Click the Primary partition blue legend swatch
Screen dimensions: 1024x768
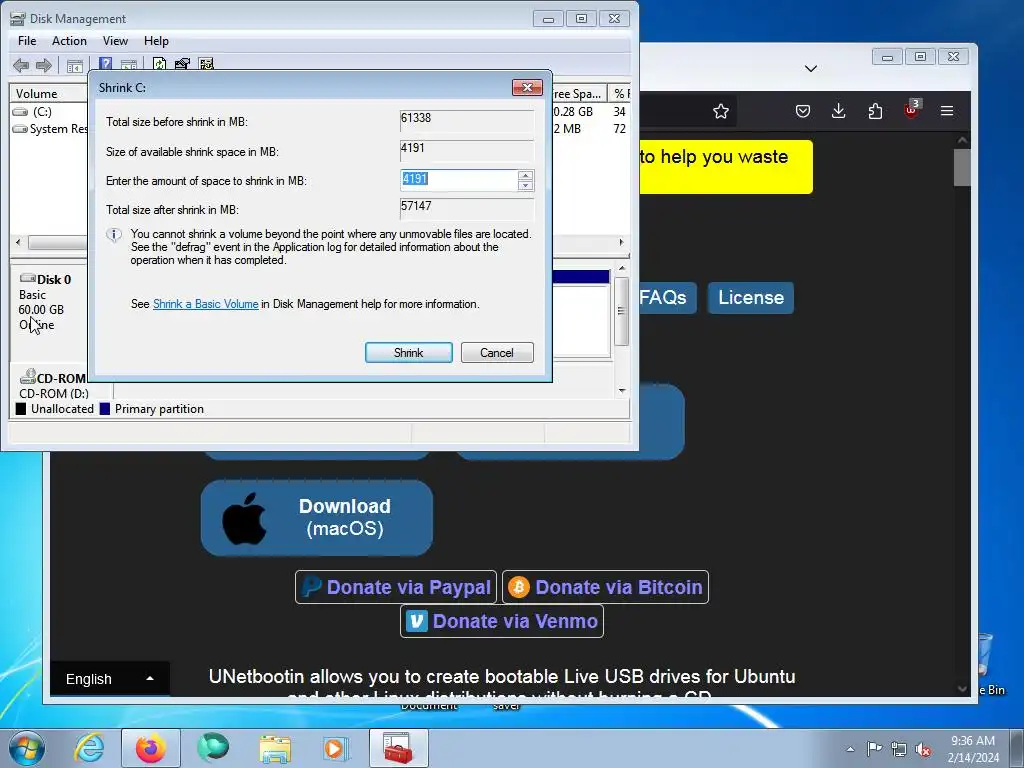104,409
